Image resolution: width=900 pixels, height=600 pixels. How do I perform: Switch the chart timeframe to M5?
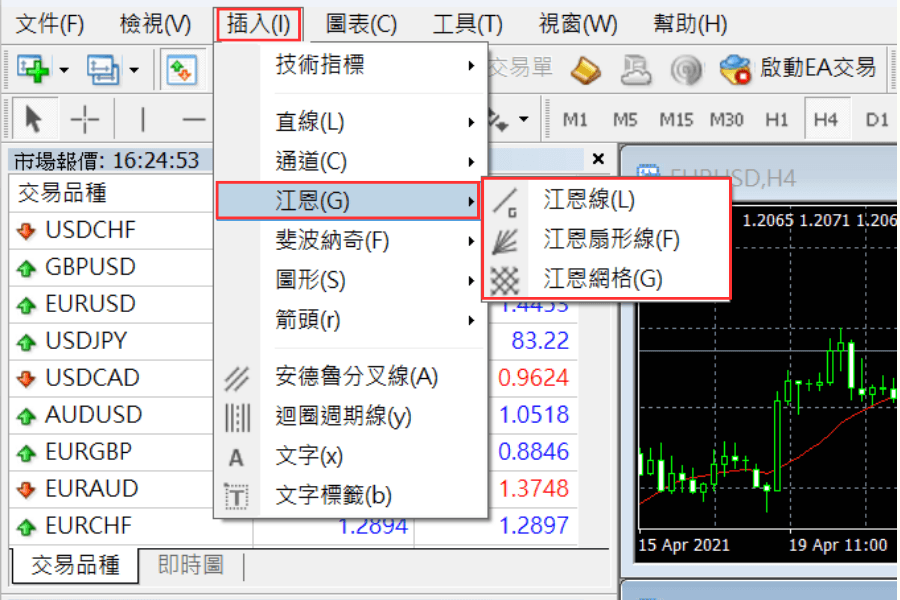(625, 118)
